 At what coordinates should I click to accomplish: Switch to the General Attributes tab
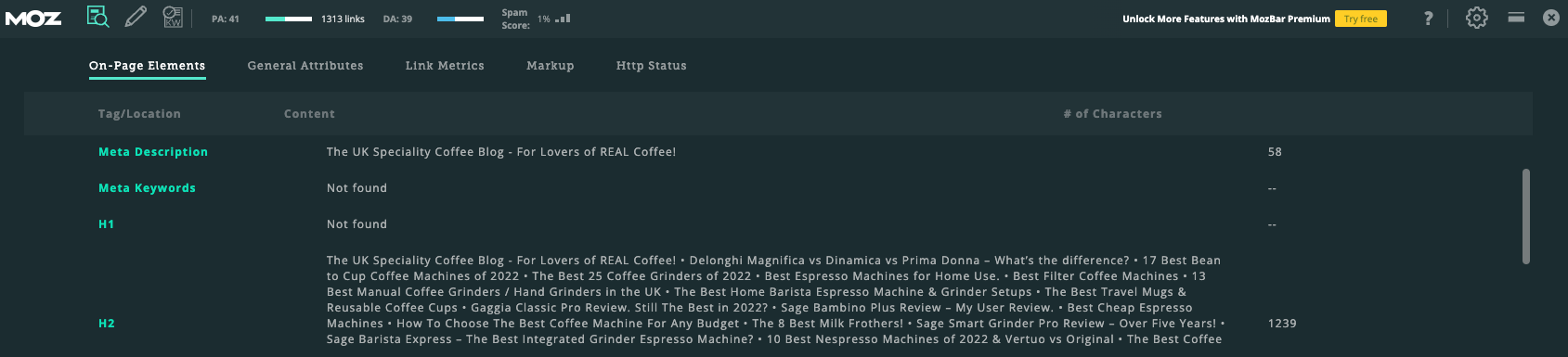pos(305,66)
